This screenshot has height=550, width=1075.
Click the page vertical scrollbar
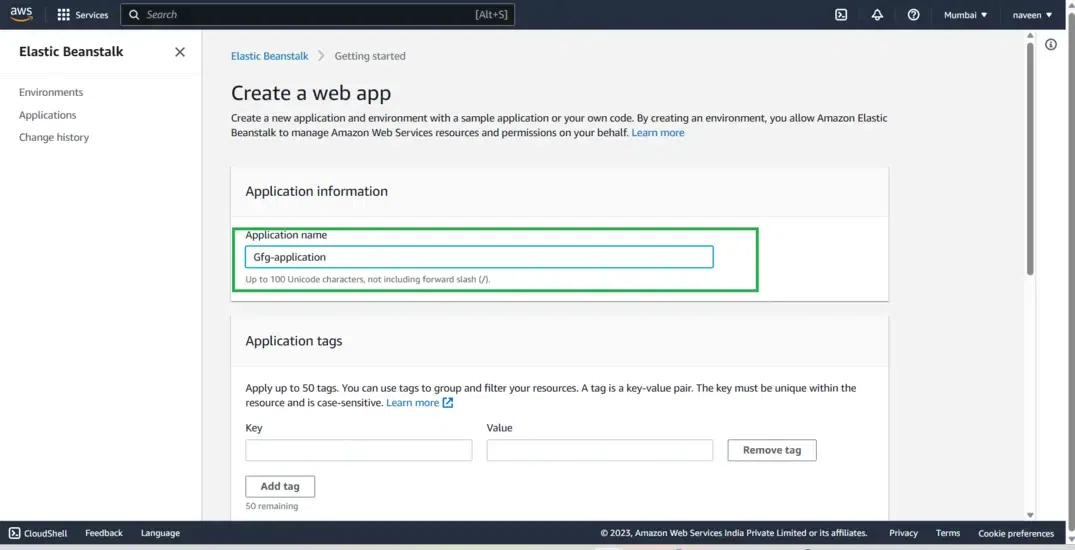coord(1030,159)
